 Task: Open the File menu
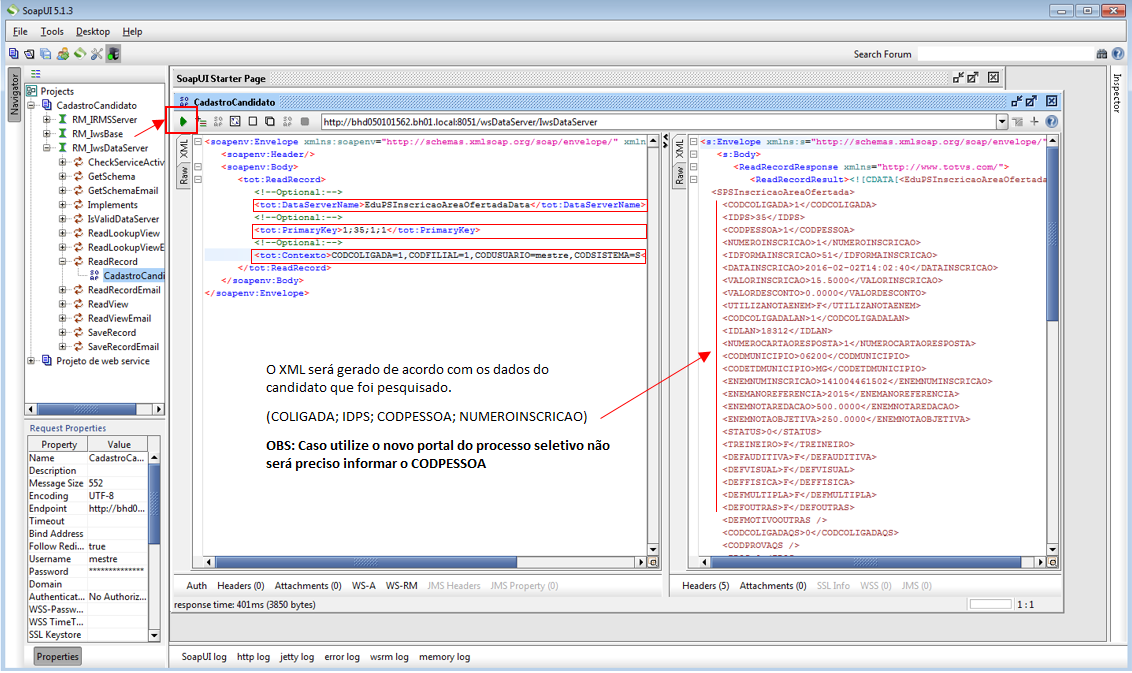(20, 31)
